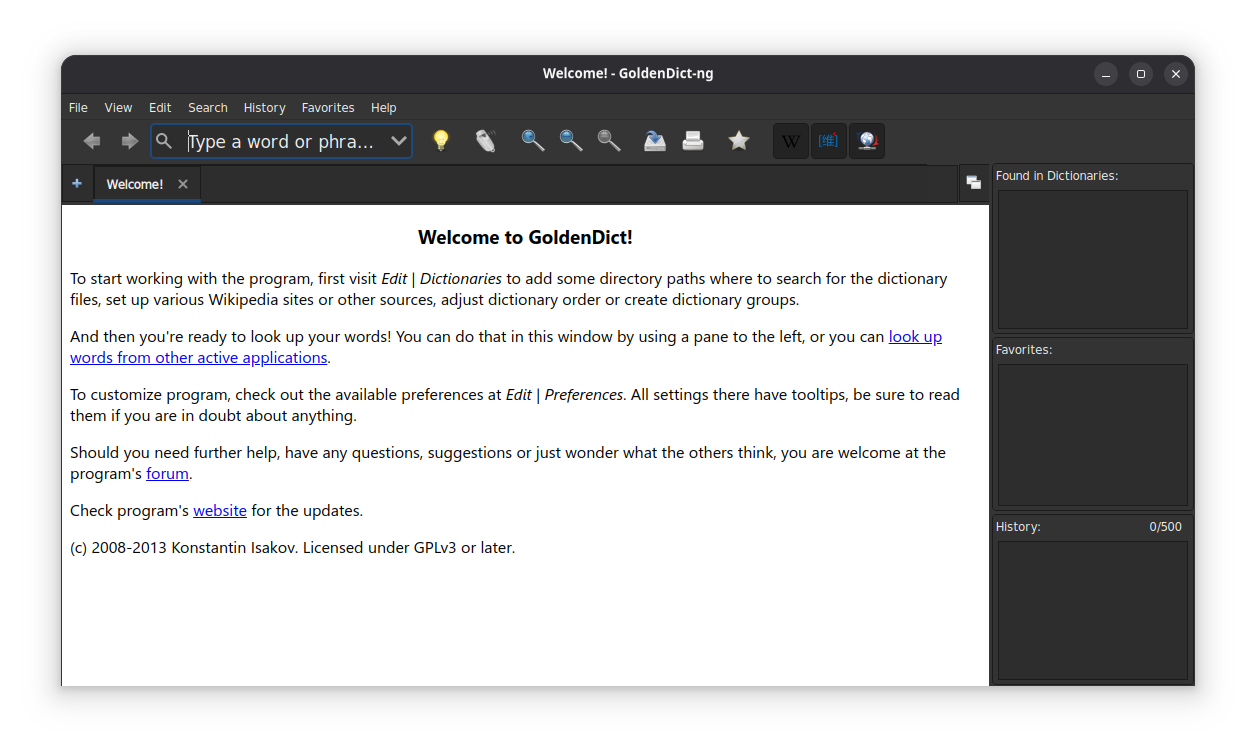Screen dimensions: 1256x753
Task: Click the zoom out magnifier icon
Action: (x=571, y=141)
